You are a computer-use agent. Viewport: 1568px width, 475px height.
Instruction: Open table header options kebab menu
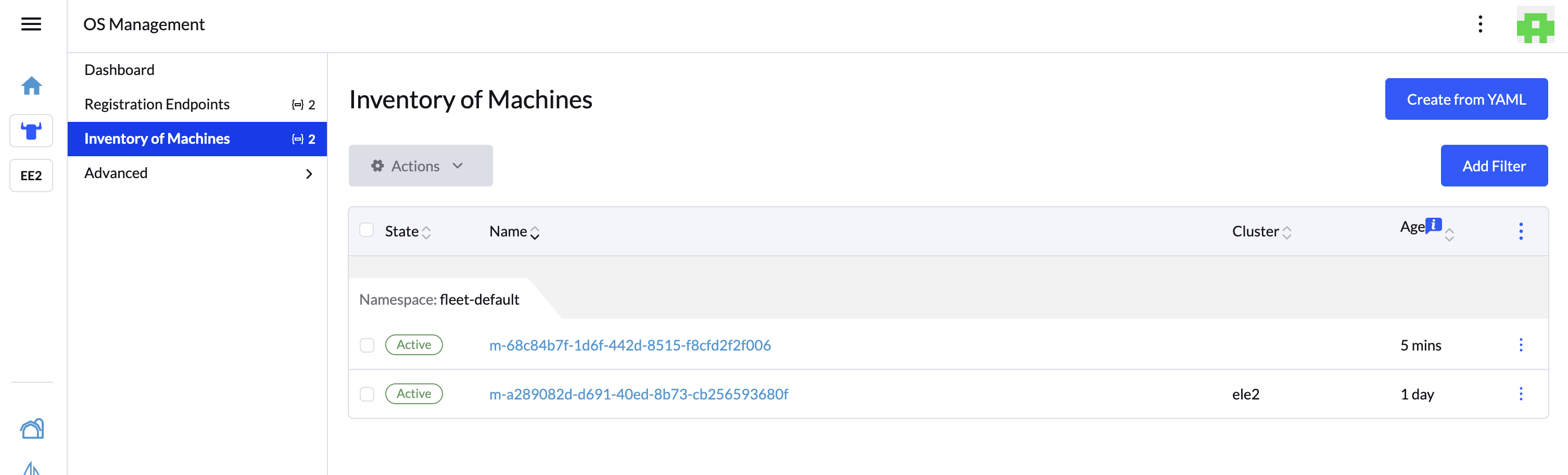pyautogui.click(x=1521, y=231)
